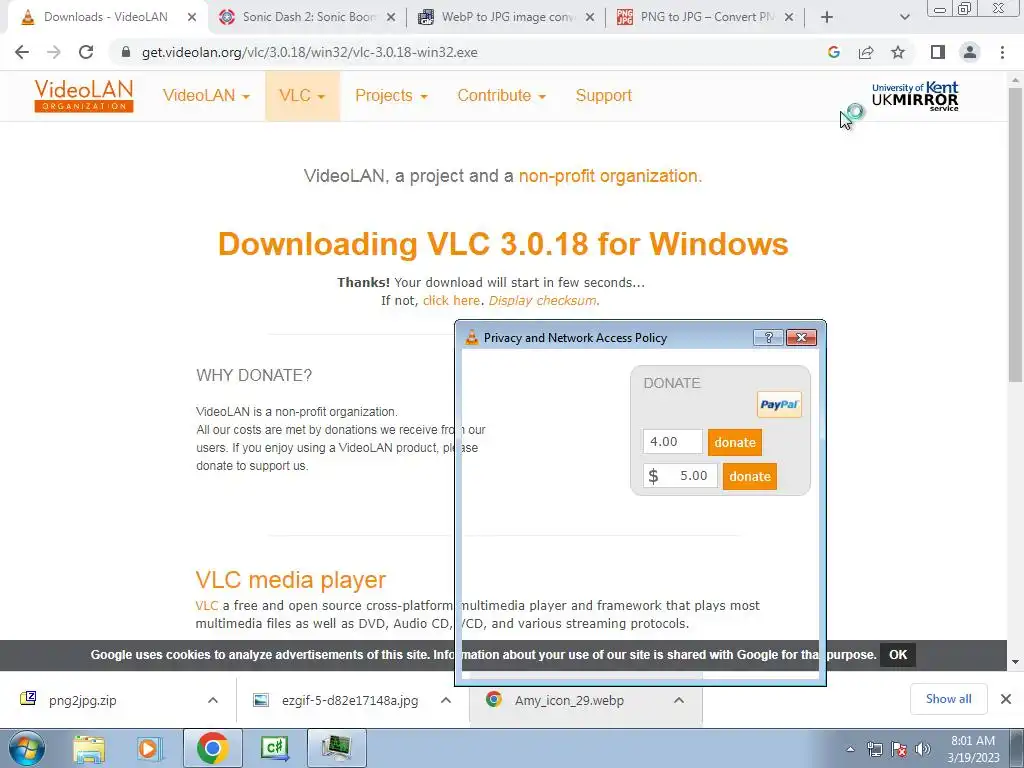Click the orange VLC link in description
1024x768 pixels.
(x=206, y=605)
